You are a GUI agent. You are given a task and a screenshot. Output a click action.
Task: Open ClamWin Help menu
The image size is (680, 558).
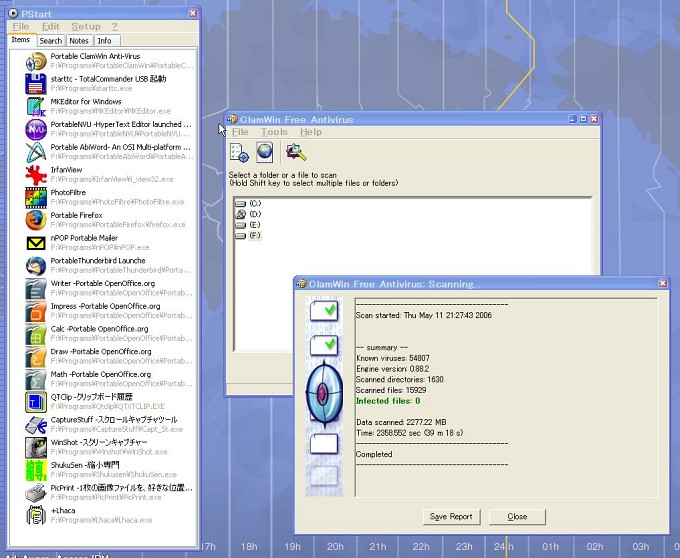pyautogui.click(x=311, y=132)
